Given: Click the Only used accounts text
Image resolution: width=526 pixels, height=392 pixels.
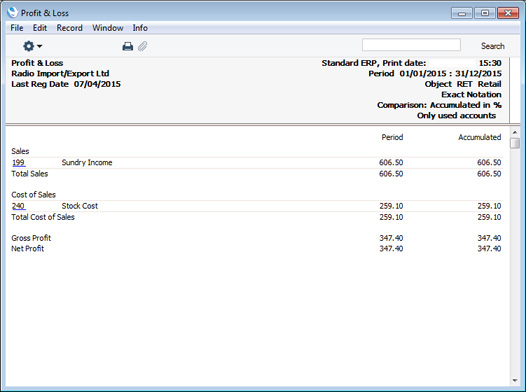Looking at the screenshot, I should click(457, 116).
